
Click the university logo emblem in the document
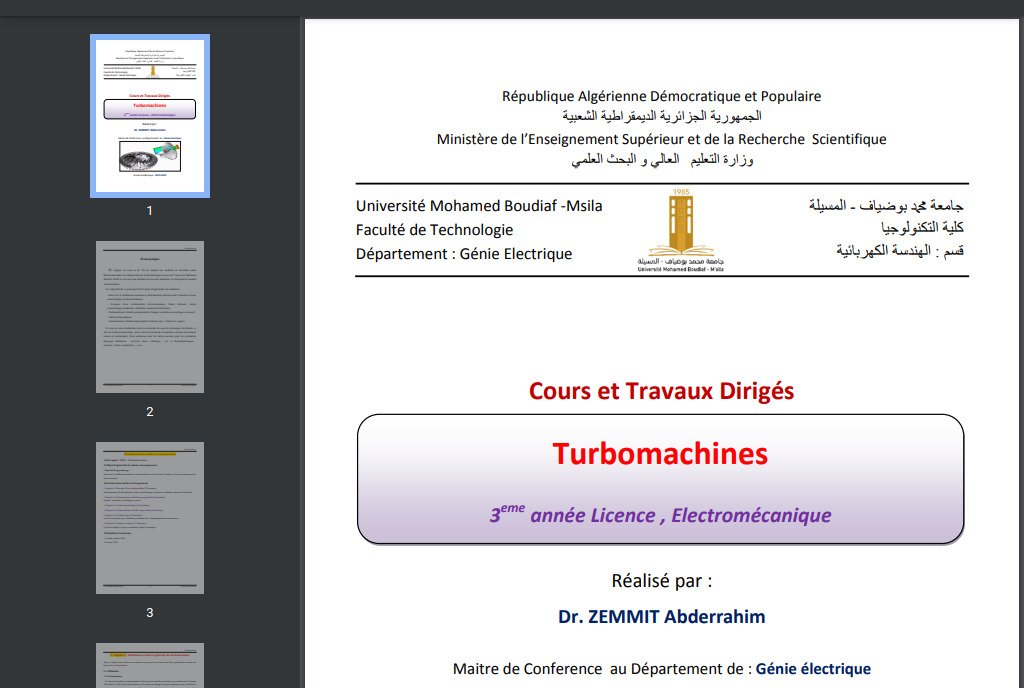tap(680, 230)
